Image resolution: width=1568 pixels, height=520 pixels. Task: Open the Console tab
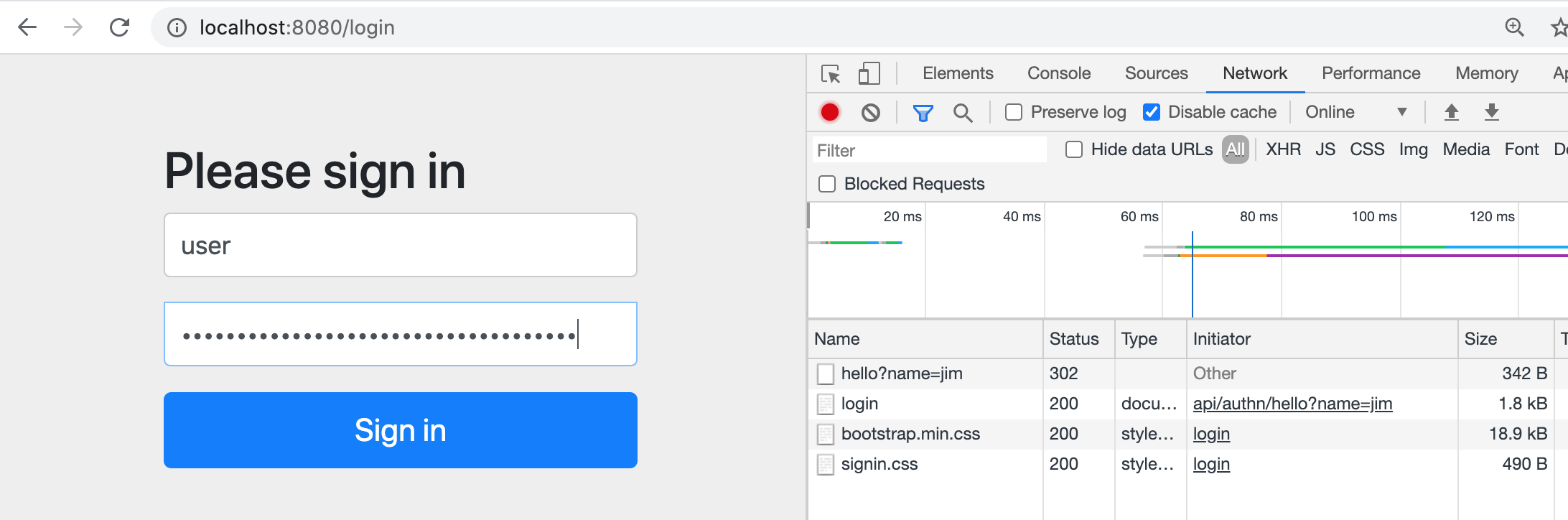point(1059,73)
